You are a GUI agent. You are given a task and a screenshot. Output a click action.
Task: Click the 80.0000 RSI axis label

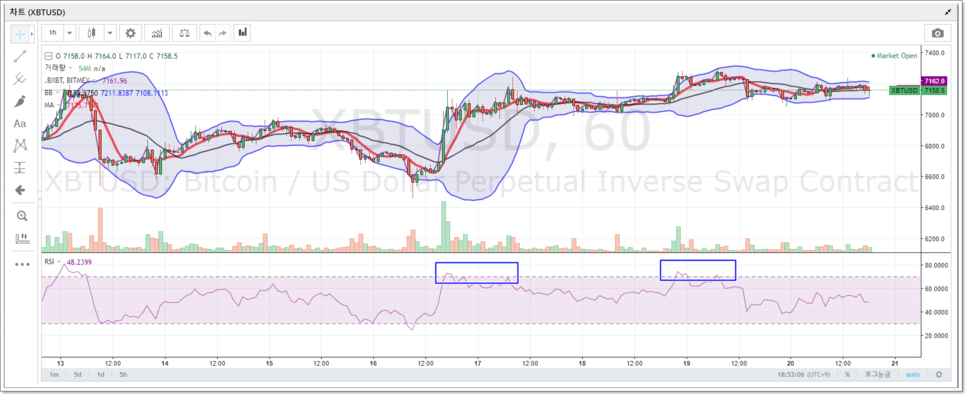(936, 266)
